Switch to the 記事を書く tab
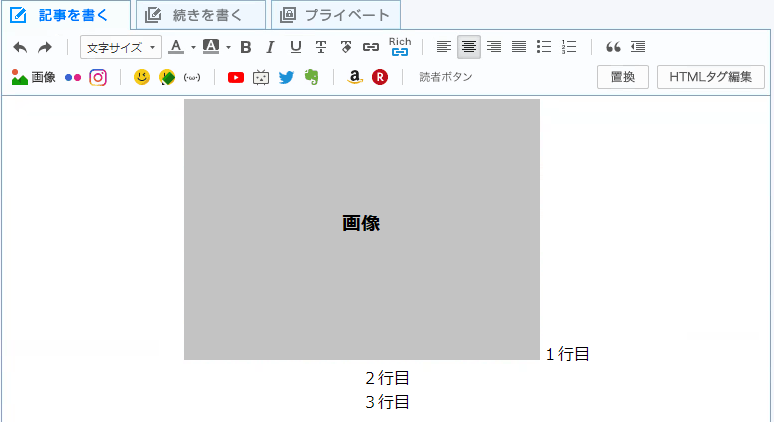The image size is (774, 422). [66, 15]
